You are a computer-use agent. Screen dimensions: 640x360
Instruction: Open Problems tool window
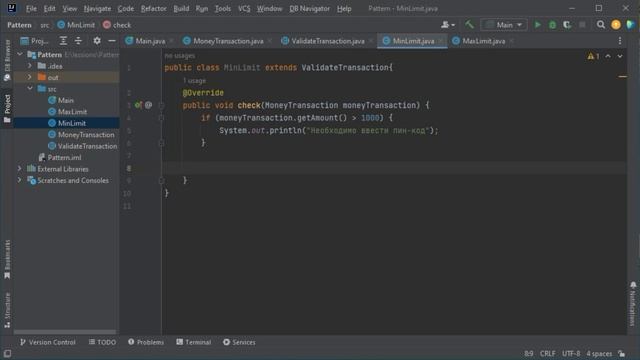(x=146, y=342)
